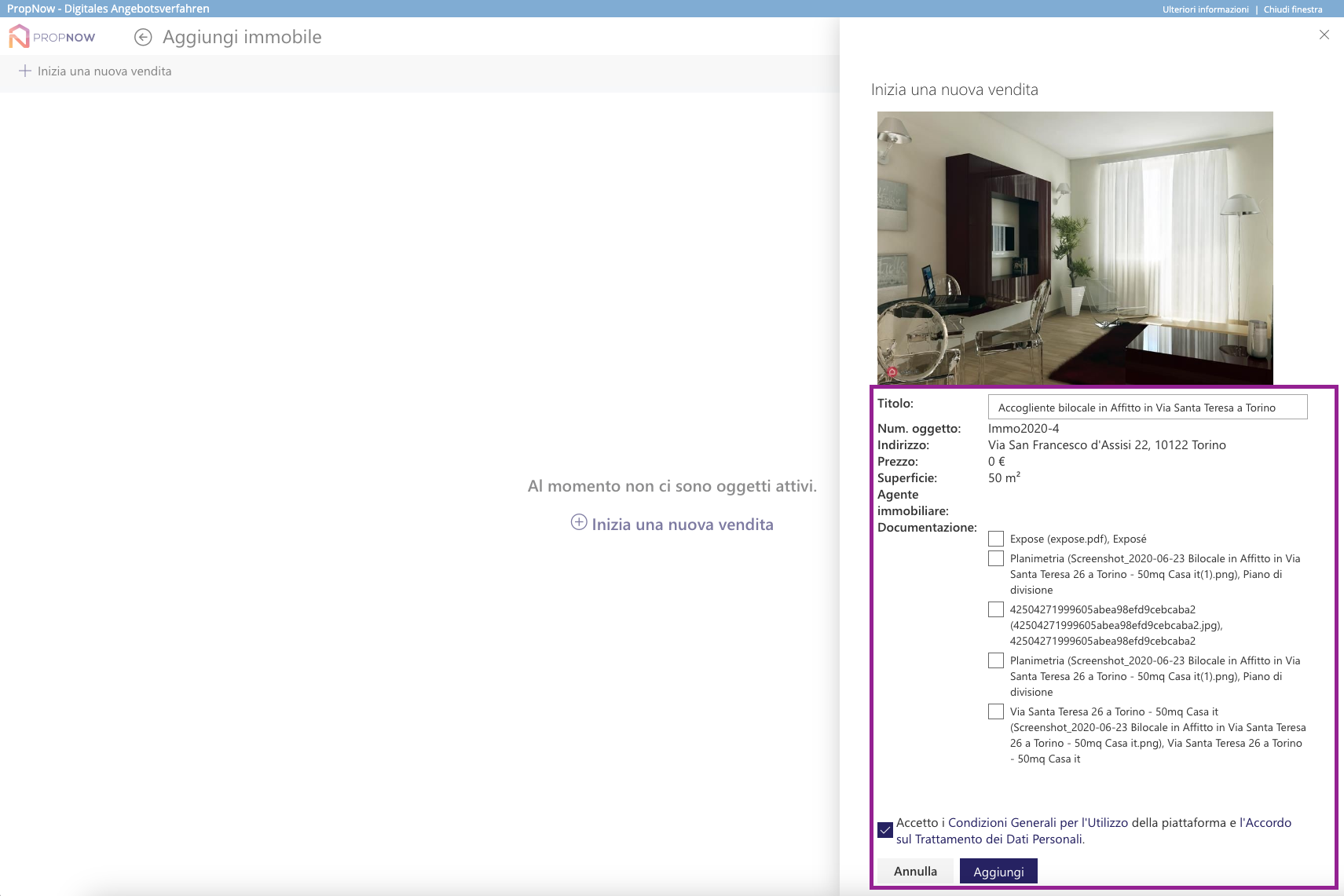Open Ulteriori informazioni
This screenshot has height=896, width=1344.
[1205, 9]
